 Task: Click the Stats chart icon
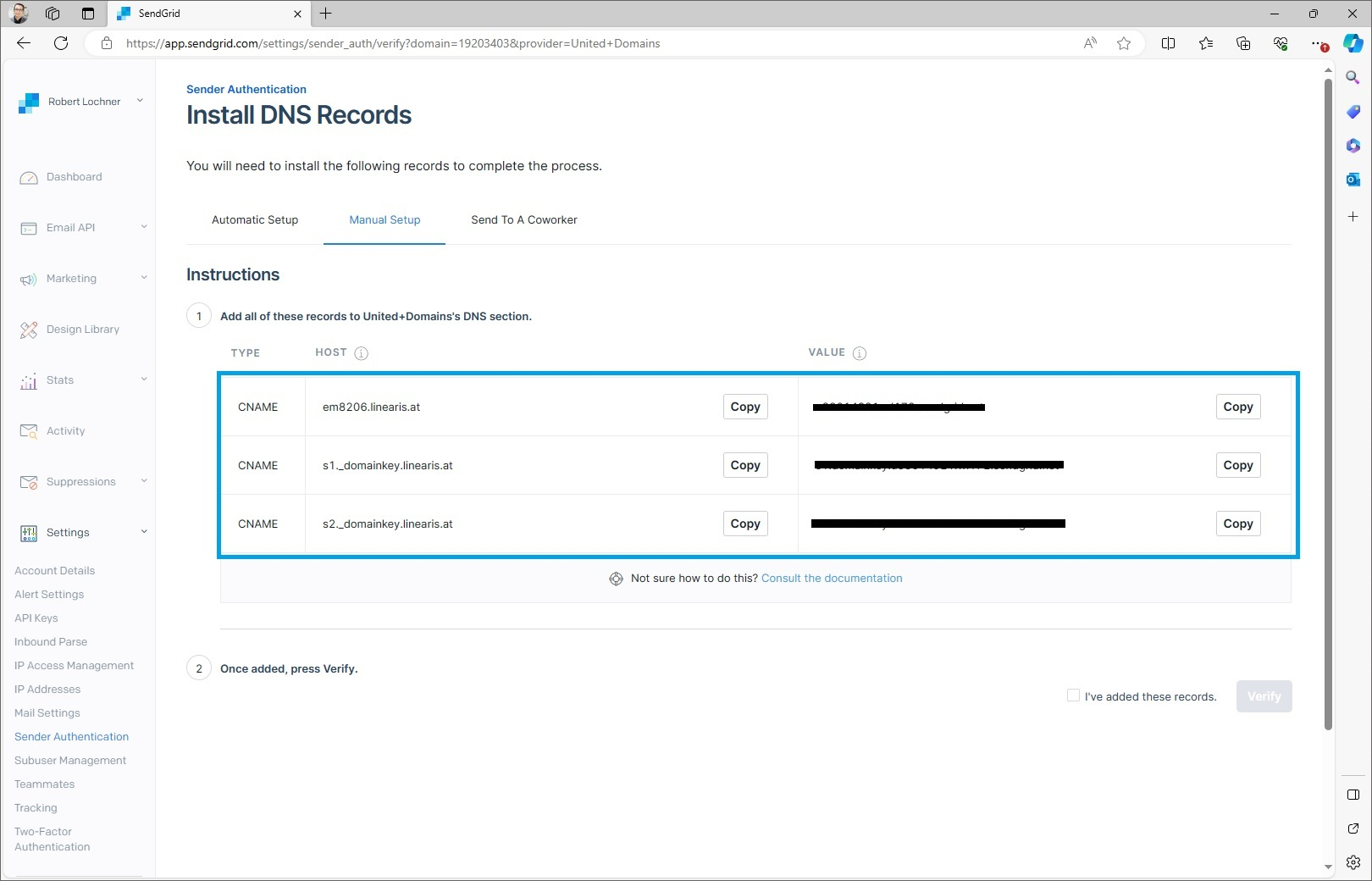tap(29, 381)
